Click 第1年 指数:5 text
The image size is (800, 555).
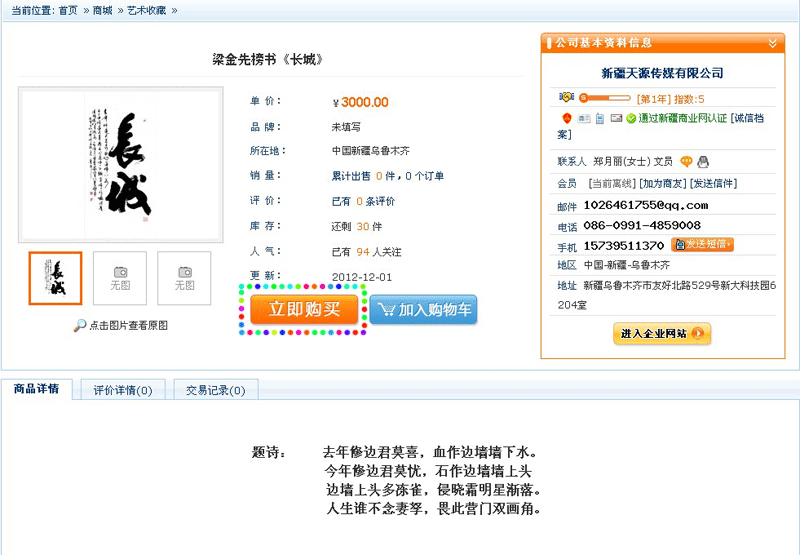(x=670, y=99)
